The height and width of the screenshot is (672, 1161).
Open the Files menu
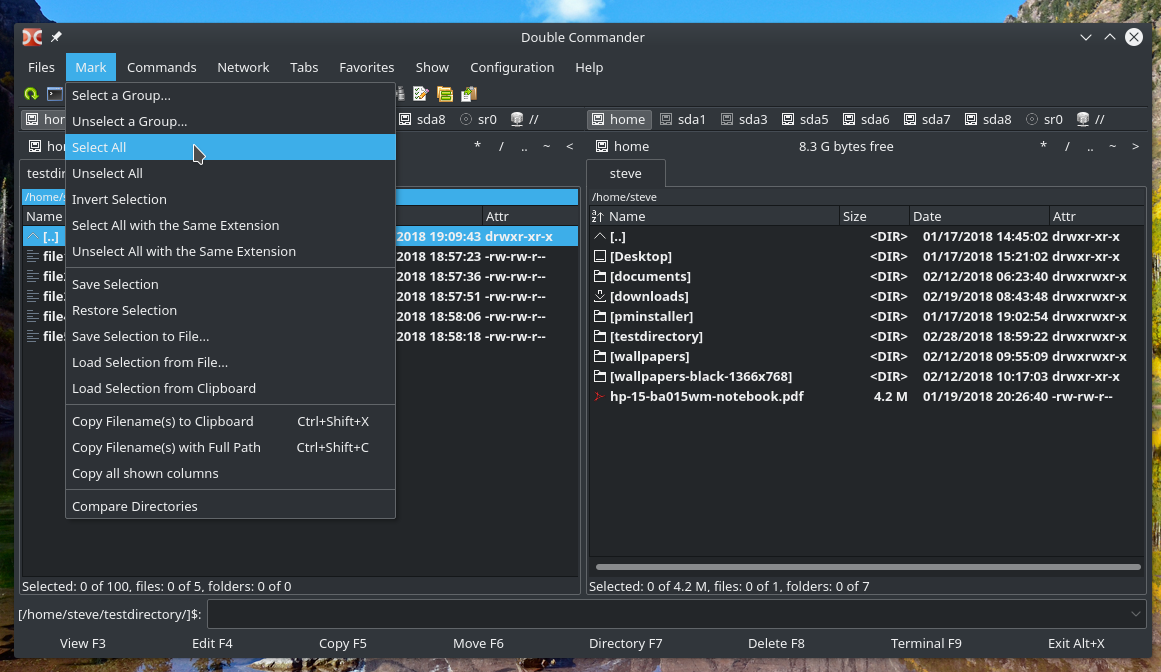click(x=41, y=67)
